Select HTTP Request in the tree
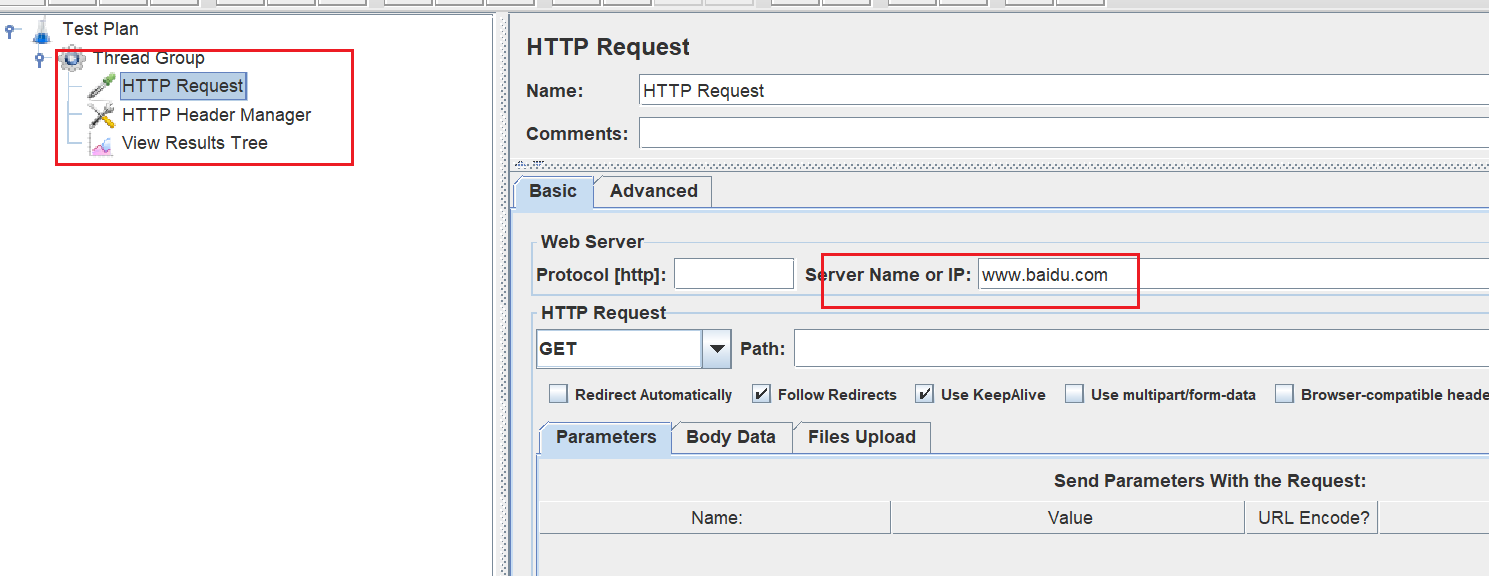Image resolution: width=1489 pixels, height=576 pixels. 182,86
